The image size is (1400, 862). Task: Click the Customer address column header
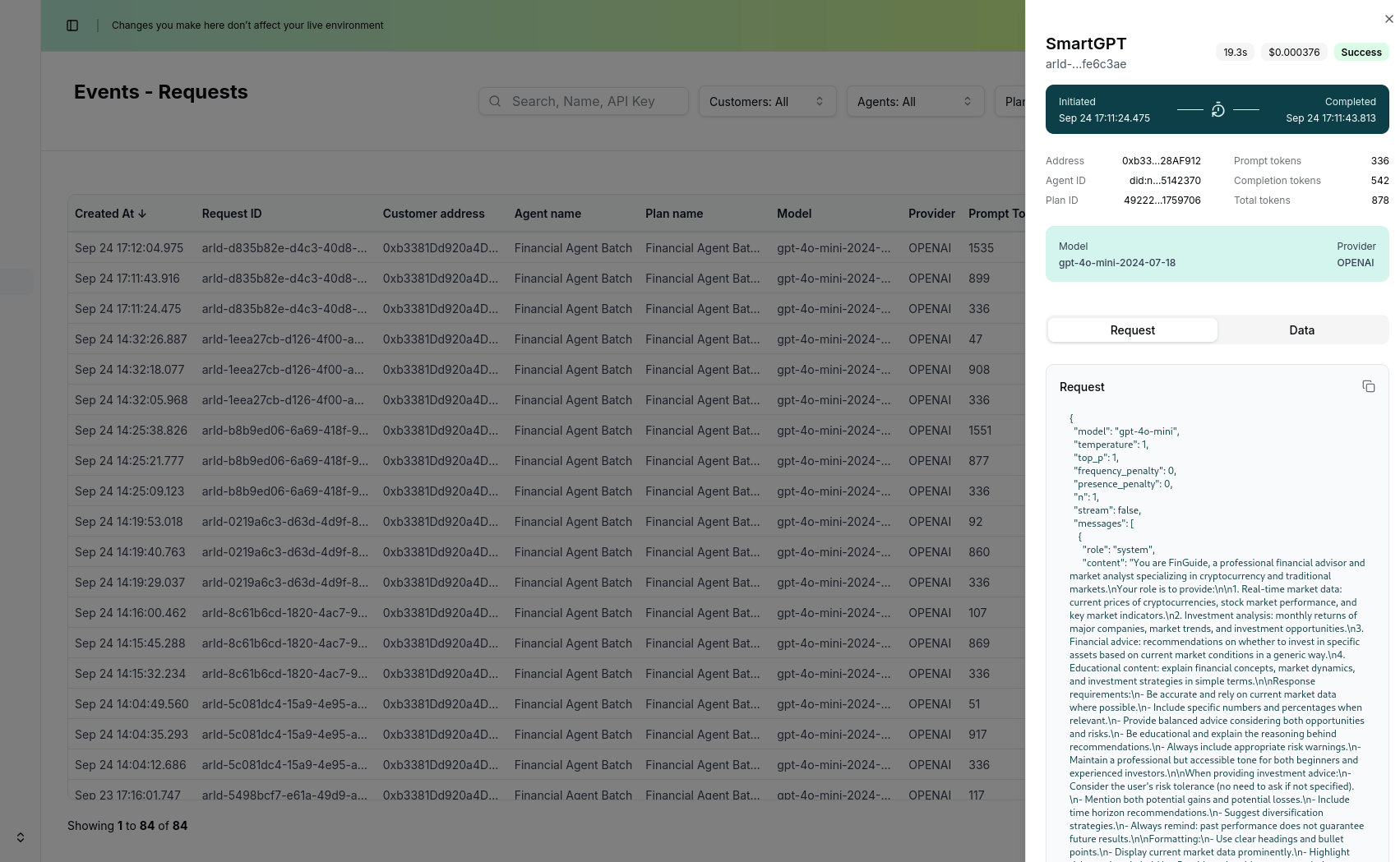pyautogui.click(x=433, y=214)
